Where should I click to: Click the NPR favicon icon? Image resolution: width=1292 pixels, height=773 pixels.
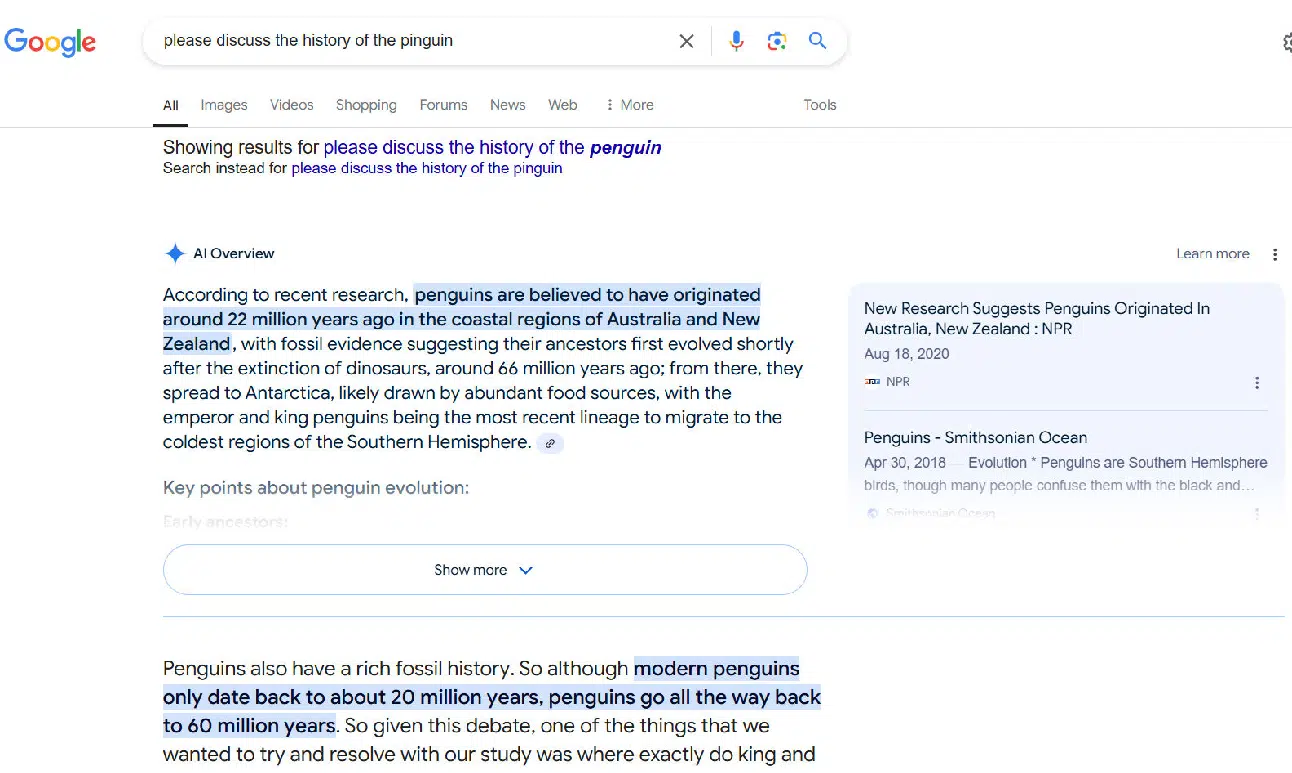click(x=872, y=382)
